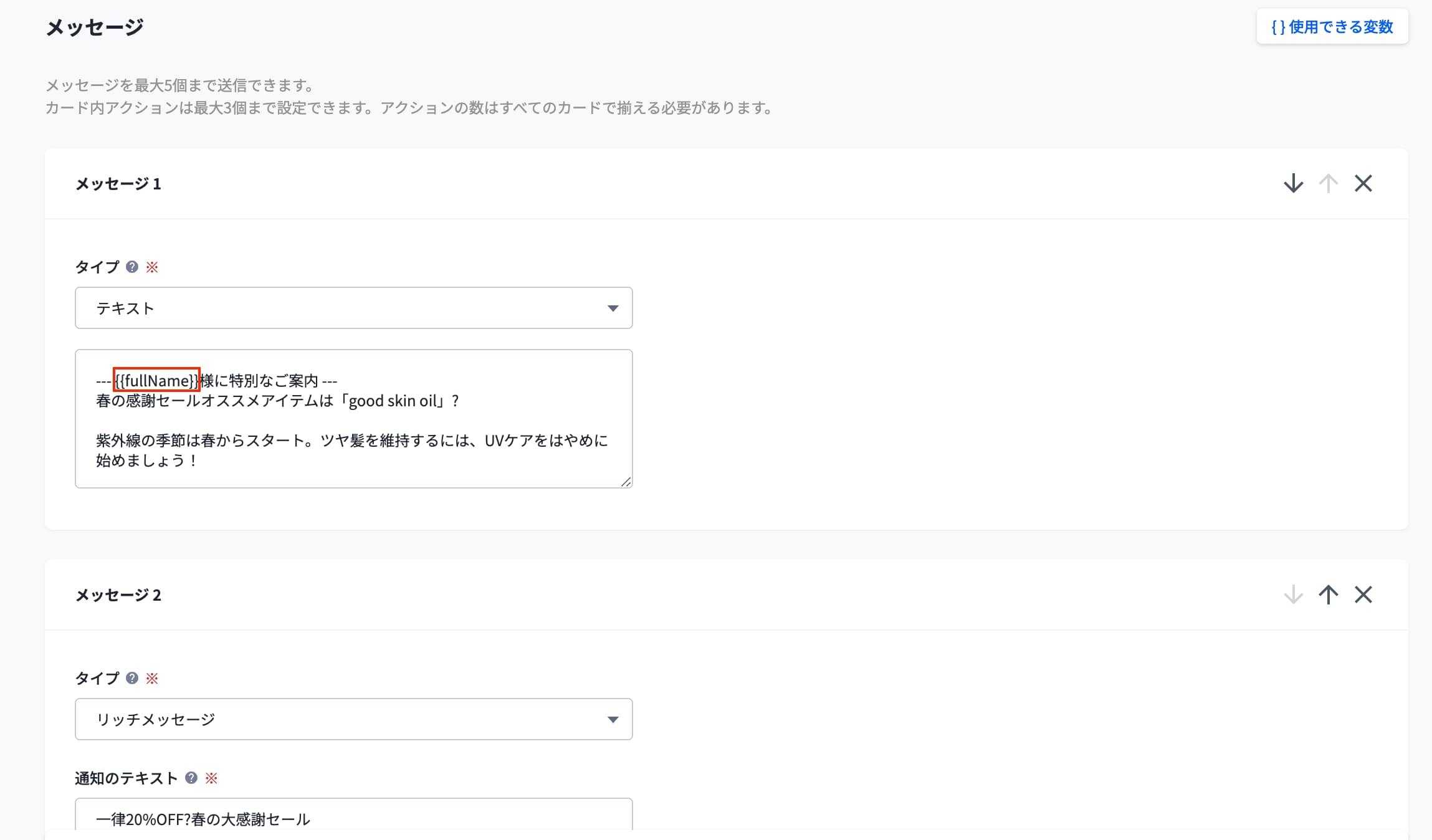Image resolution: width=1432 pixels, height=840 pixels.
Task: Open help icon beside Message 2 タイプ
Action: [131, 678]
